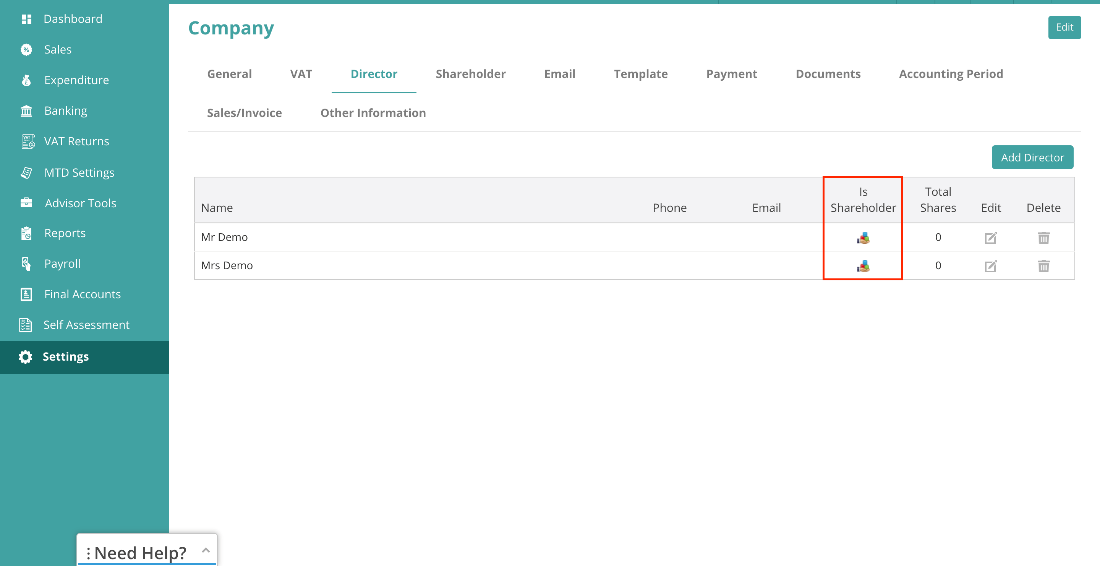Click the Self Assessment checklist icon
1100x566 pixels.
[x=27, y=325]
